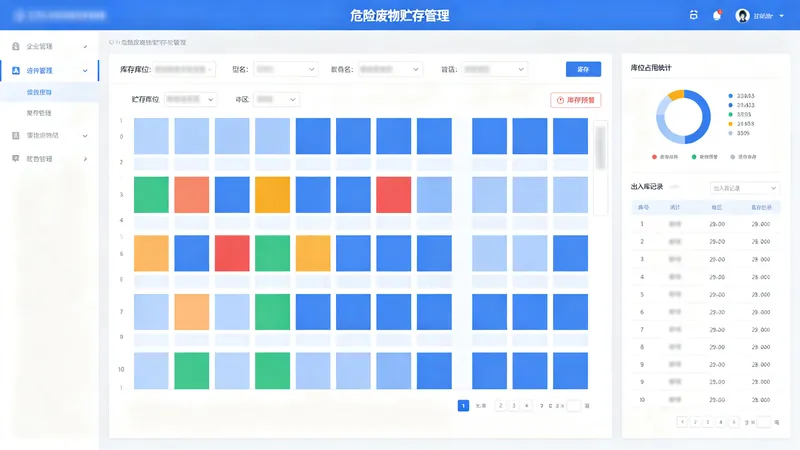Image resolution: width=800 pixels, height=450 pixels.
Task: Click the red-outlined 库存预警 button
Action: point(576,100)
